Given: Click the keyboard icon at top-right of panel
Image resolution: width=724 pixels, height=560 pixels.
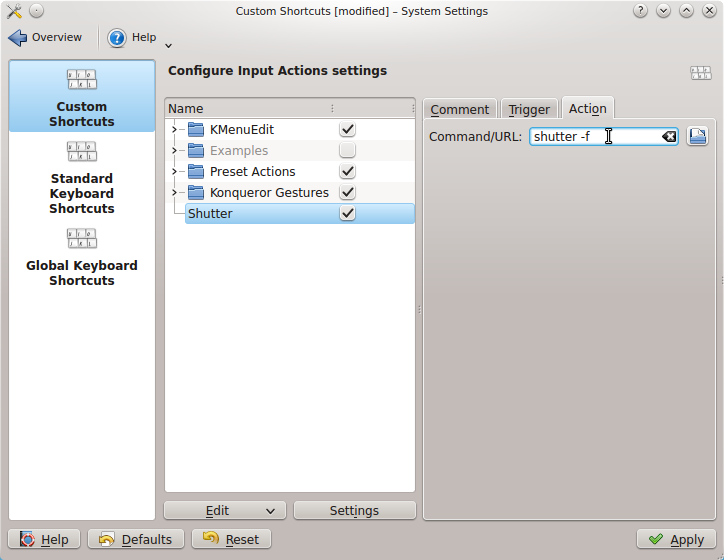Looking at the screenshot, I should pyautogui.click(x=700, y=73).
